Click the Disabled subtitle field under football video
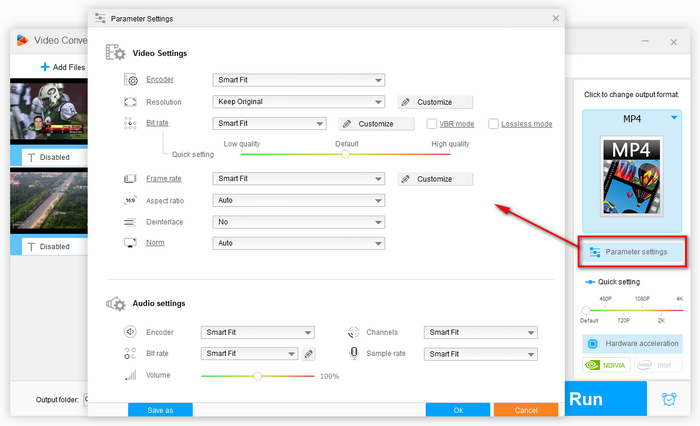Image resolution: width=700 pixels, height=426 pixels. coord(54,157)
